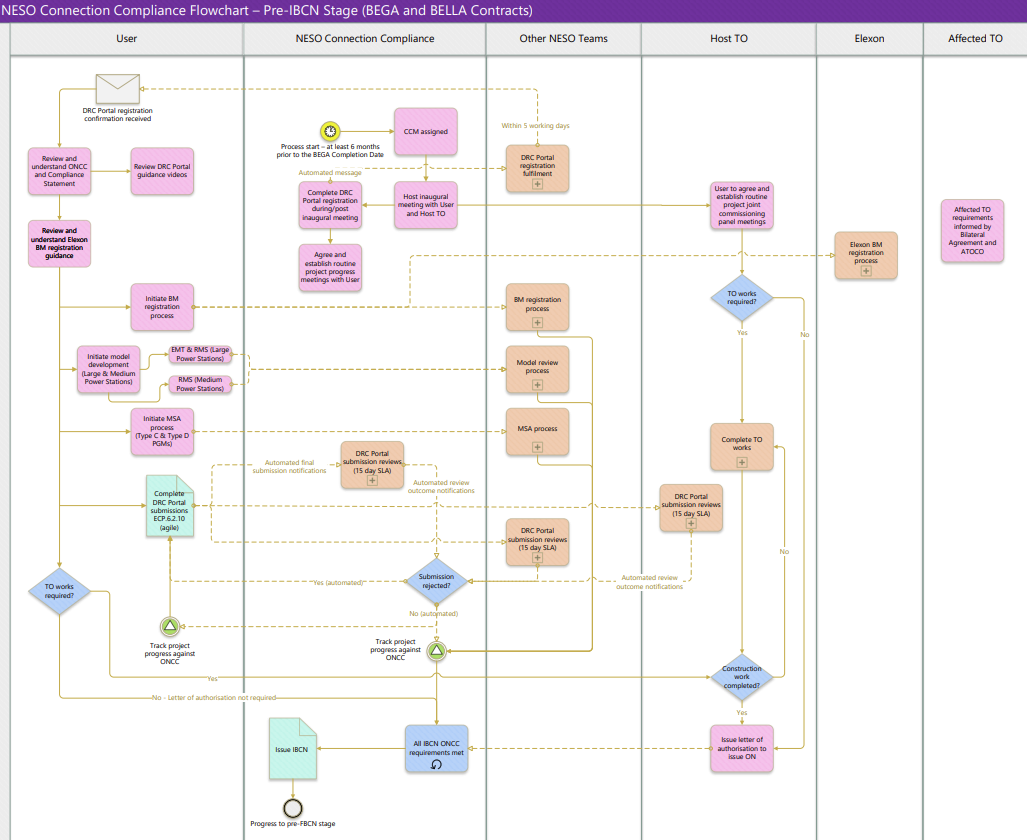Select the Elexon lane header
Screen dimensions: 1027x840
869,39
